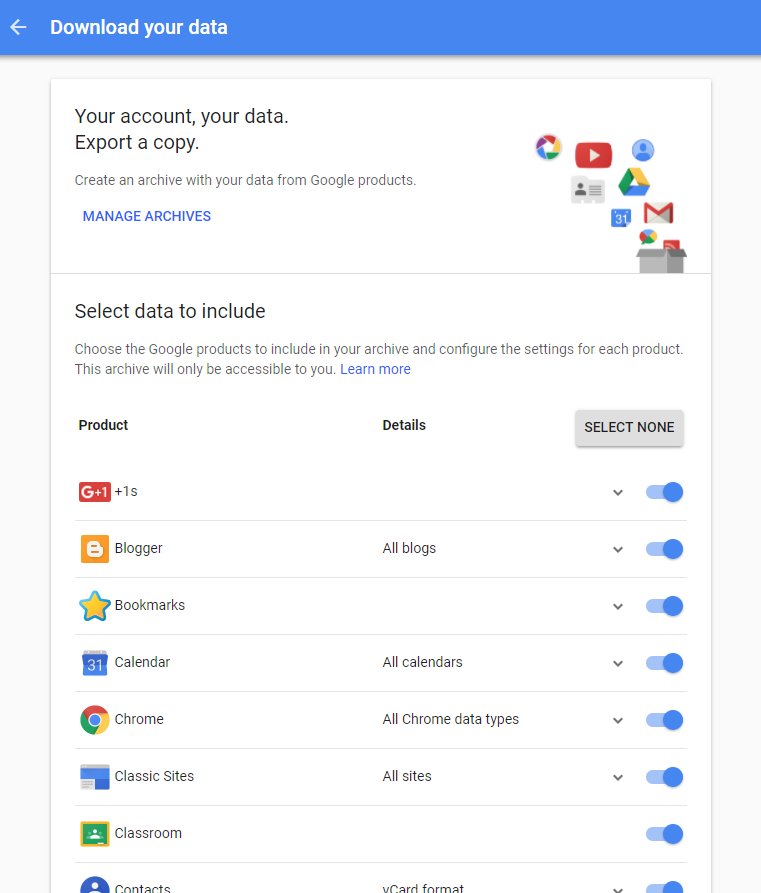Expand Chrome data types chevron

[x=618, y=720]
